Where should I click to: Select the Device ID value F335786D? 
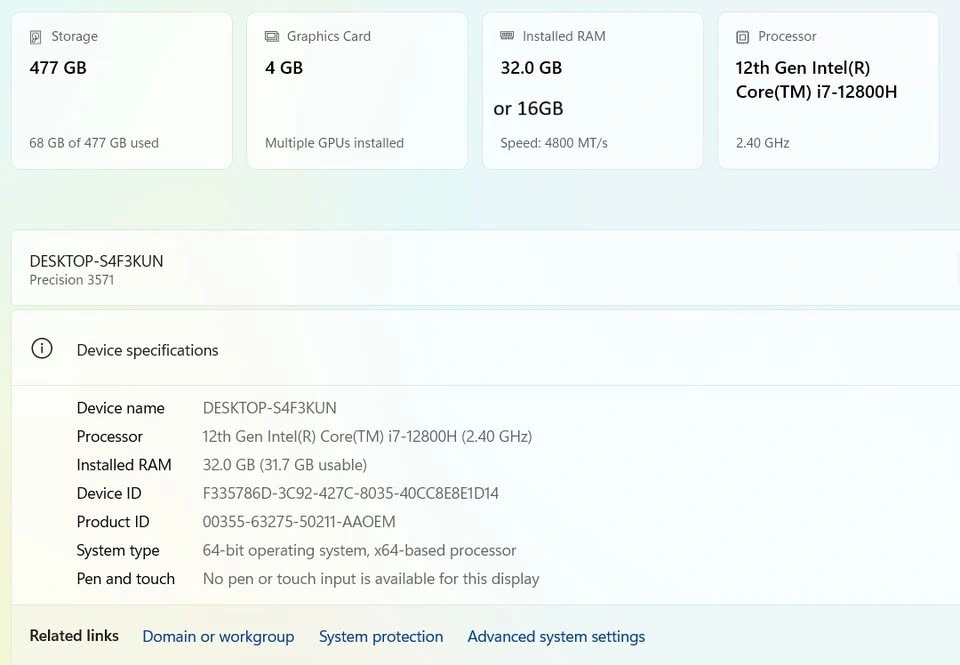pos(351,494)
